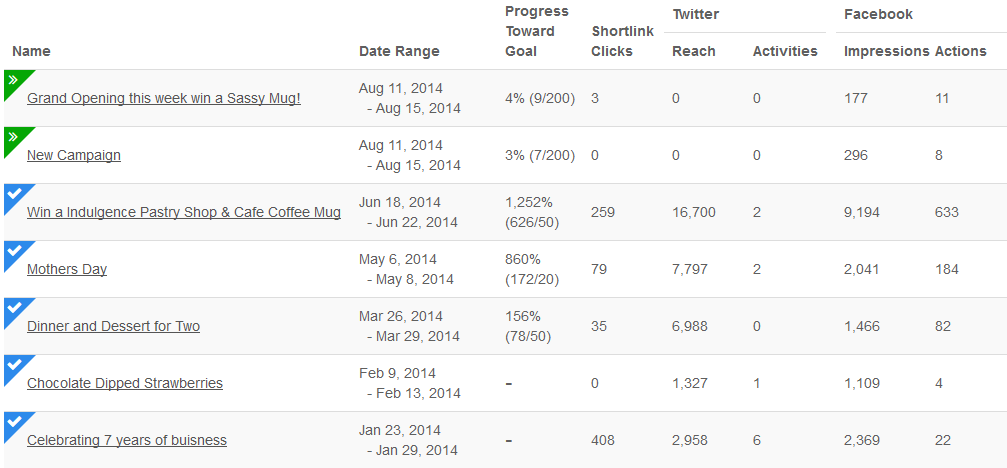Open Chocolate Dipped Strawberries campaign

125,383
